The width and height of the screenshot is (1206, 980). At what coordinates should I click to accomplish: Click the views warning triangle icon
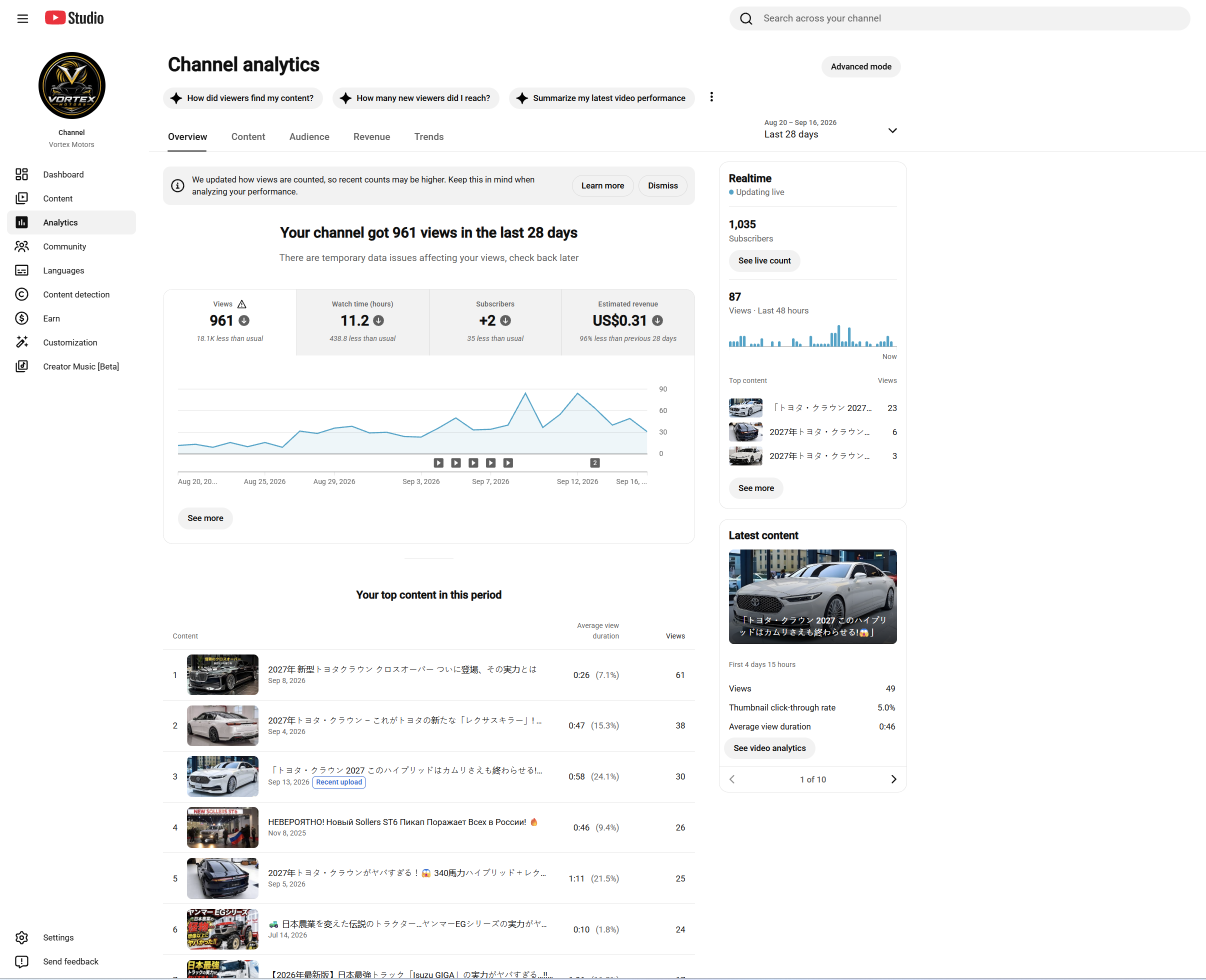pyautogui.click(x=241, y=303)
